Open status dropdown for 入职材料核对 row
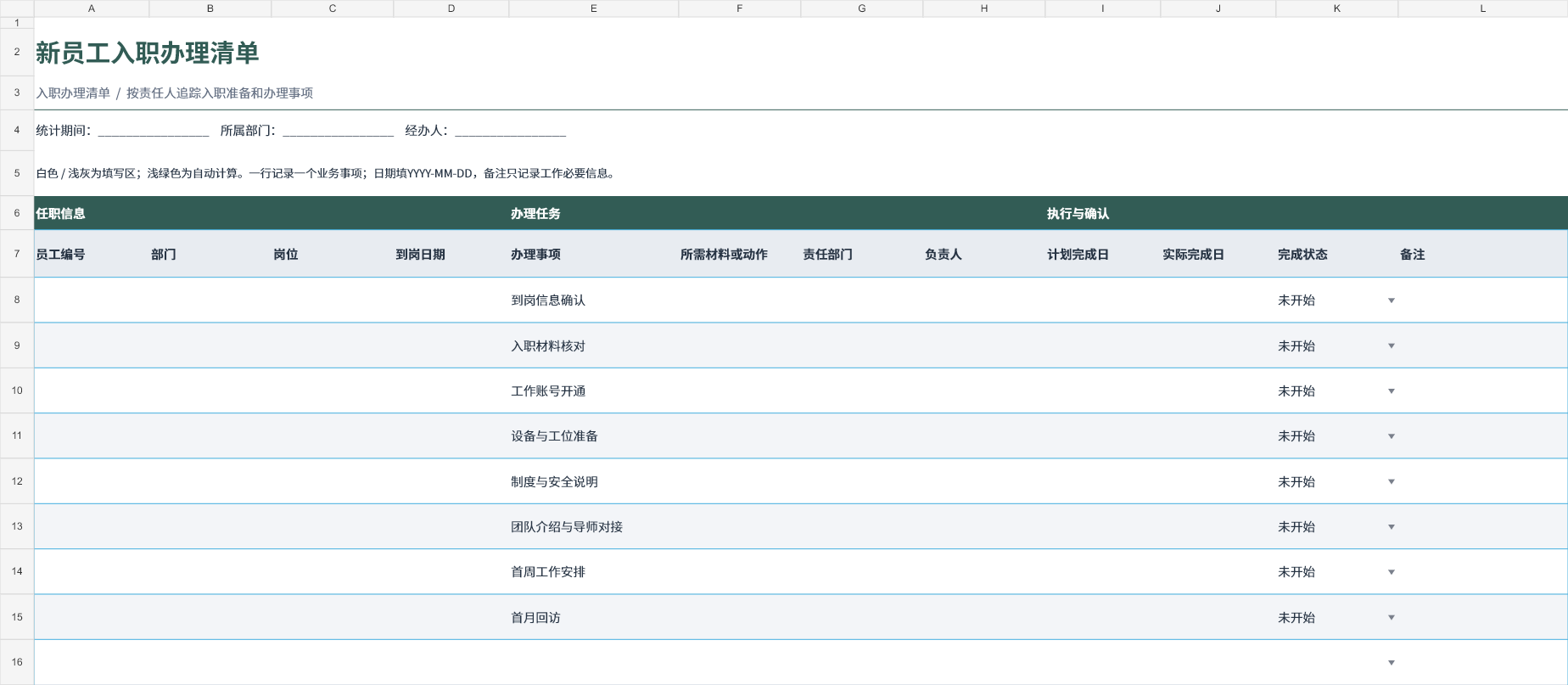This screenshot has height=685, width=1568. (1391, 345)
